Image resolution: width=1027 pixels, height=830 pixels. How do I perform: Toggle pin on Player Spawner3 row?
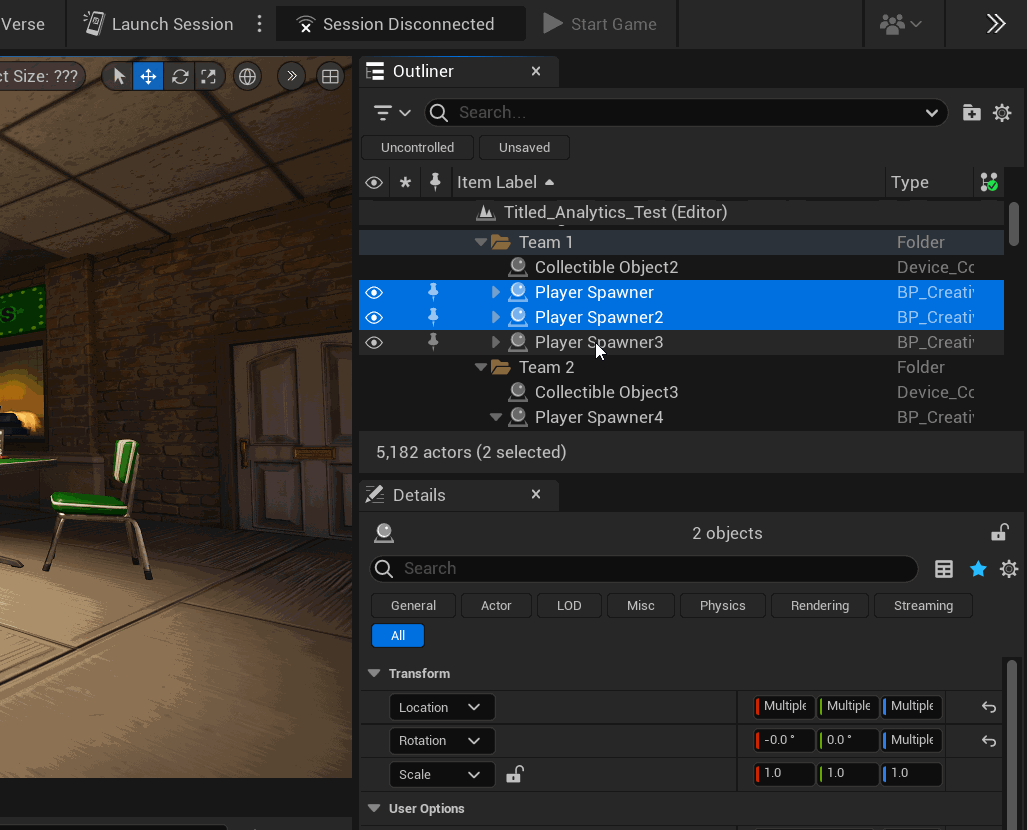tap(433, 341)
